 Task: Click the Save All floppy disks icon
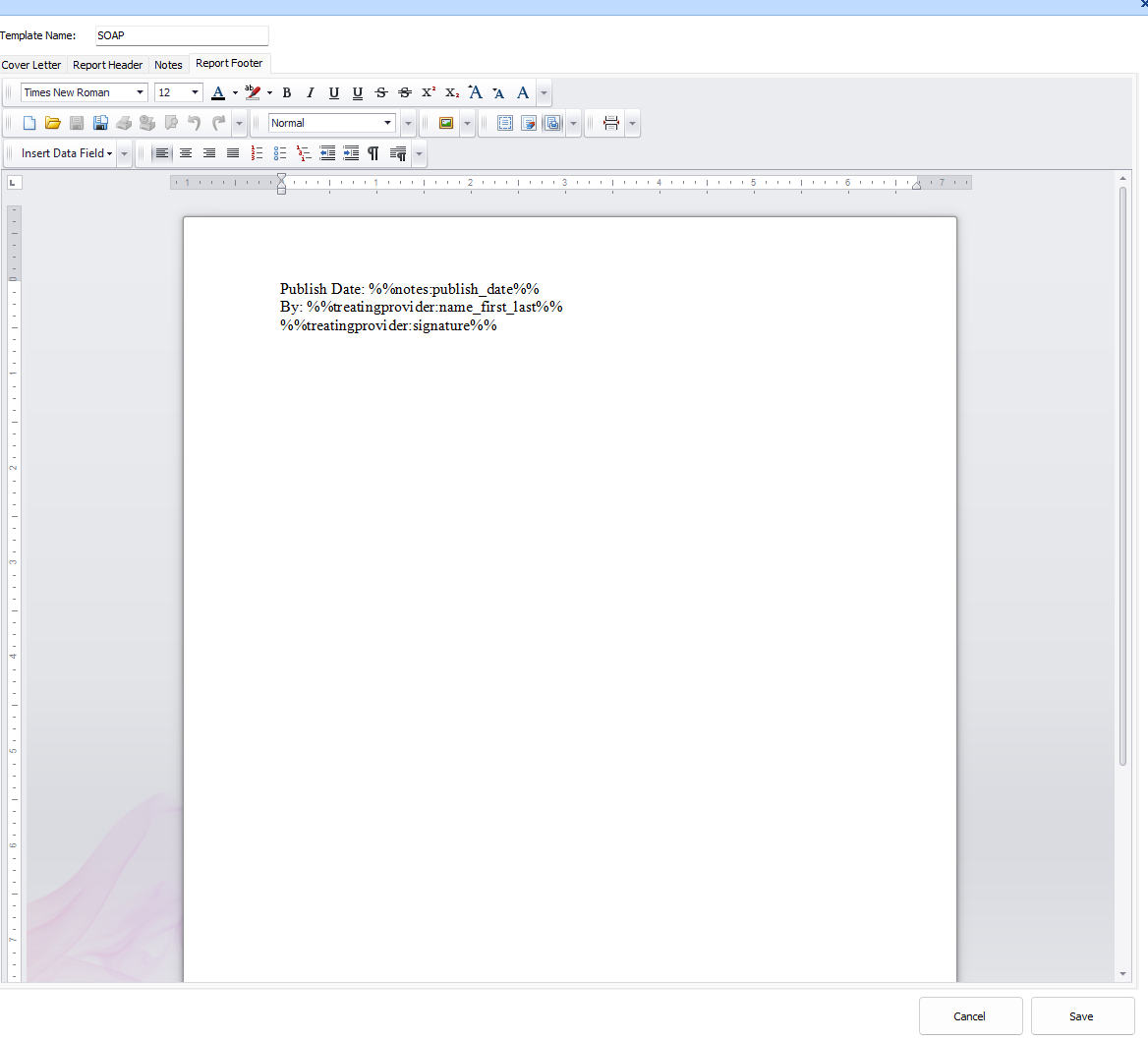[100, 123]
